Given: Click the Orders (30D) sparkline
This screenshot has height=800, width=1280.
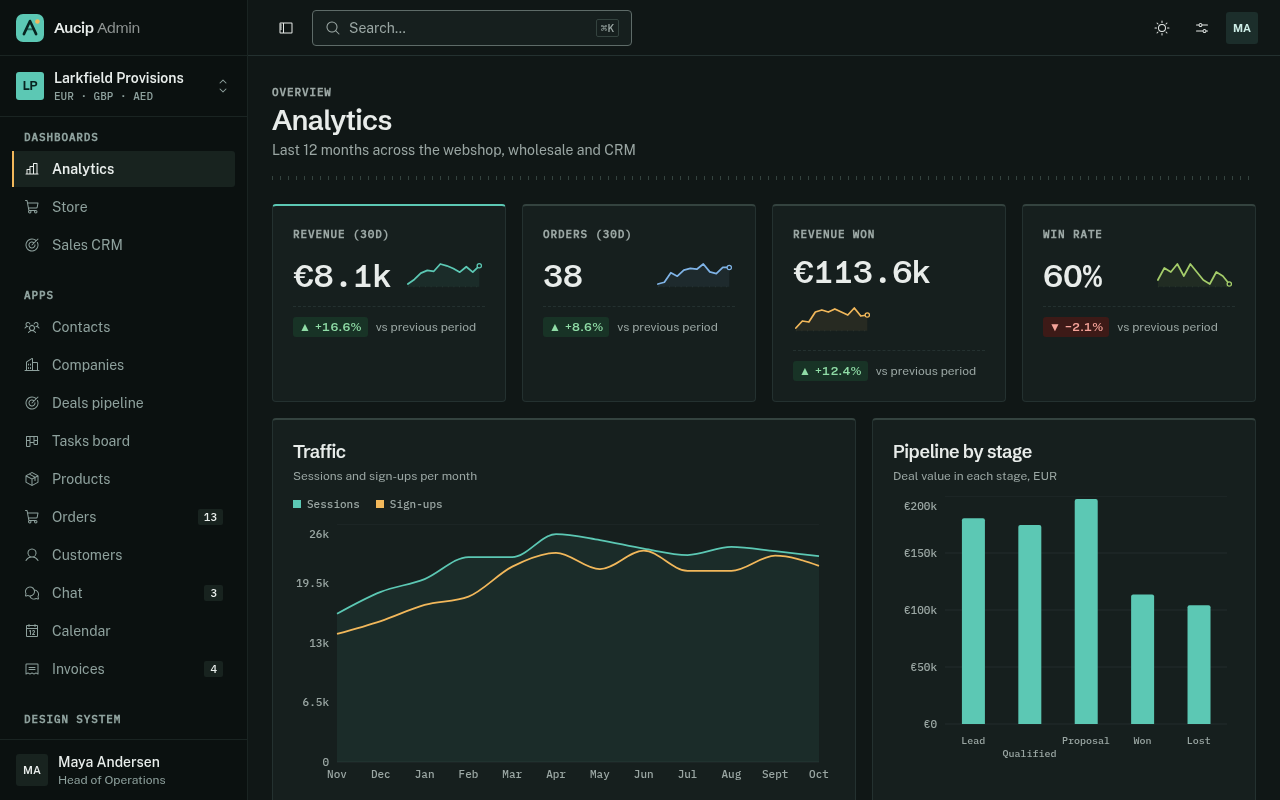Looking at the screenshot, I should [x=695, y=275].
